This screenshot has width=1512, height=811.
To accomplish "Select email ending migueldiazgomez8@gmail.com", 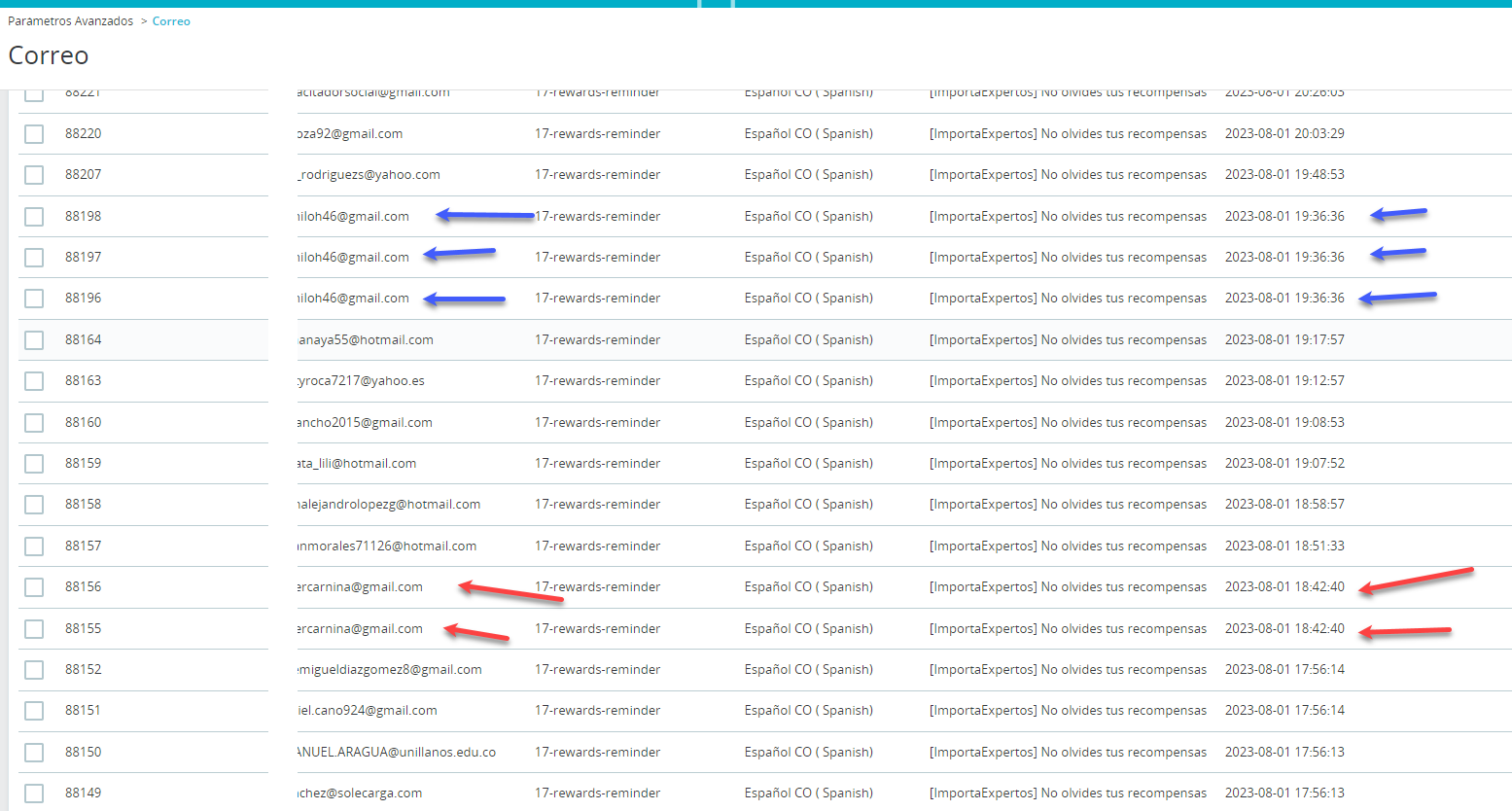I will (390, 669).
